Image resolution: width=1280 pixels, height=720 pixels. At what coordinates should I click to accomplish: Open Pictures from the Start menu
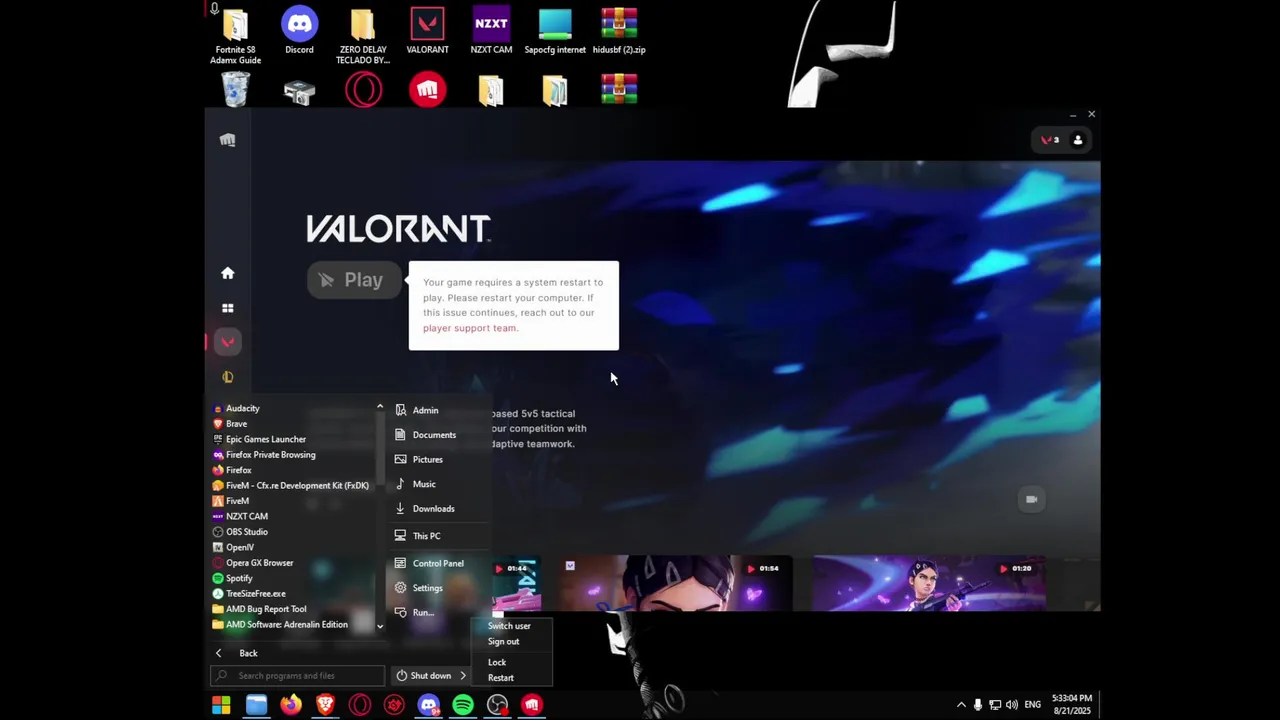pyautogui.click(x=428, y=460)
